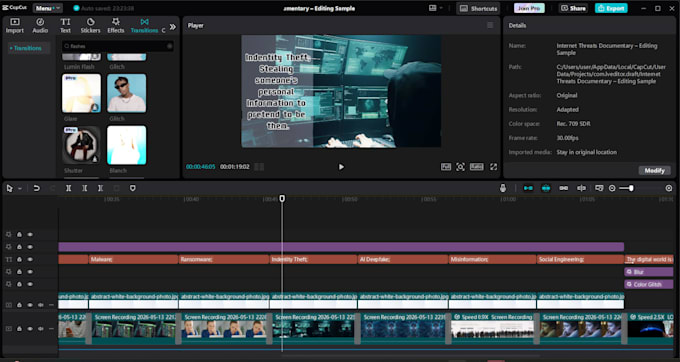Mute the Screen Recording main track
Viewport: 680px width, 362px height.
40,329
